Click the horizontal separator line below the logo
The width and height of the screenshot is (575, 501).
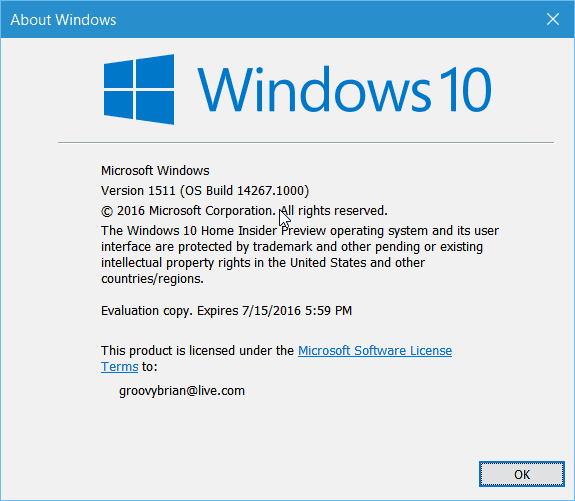306,142
